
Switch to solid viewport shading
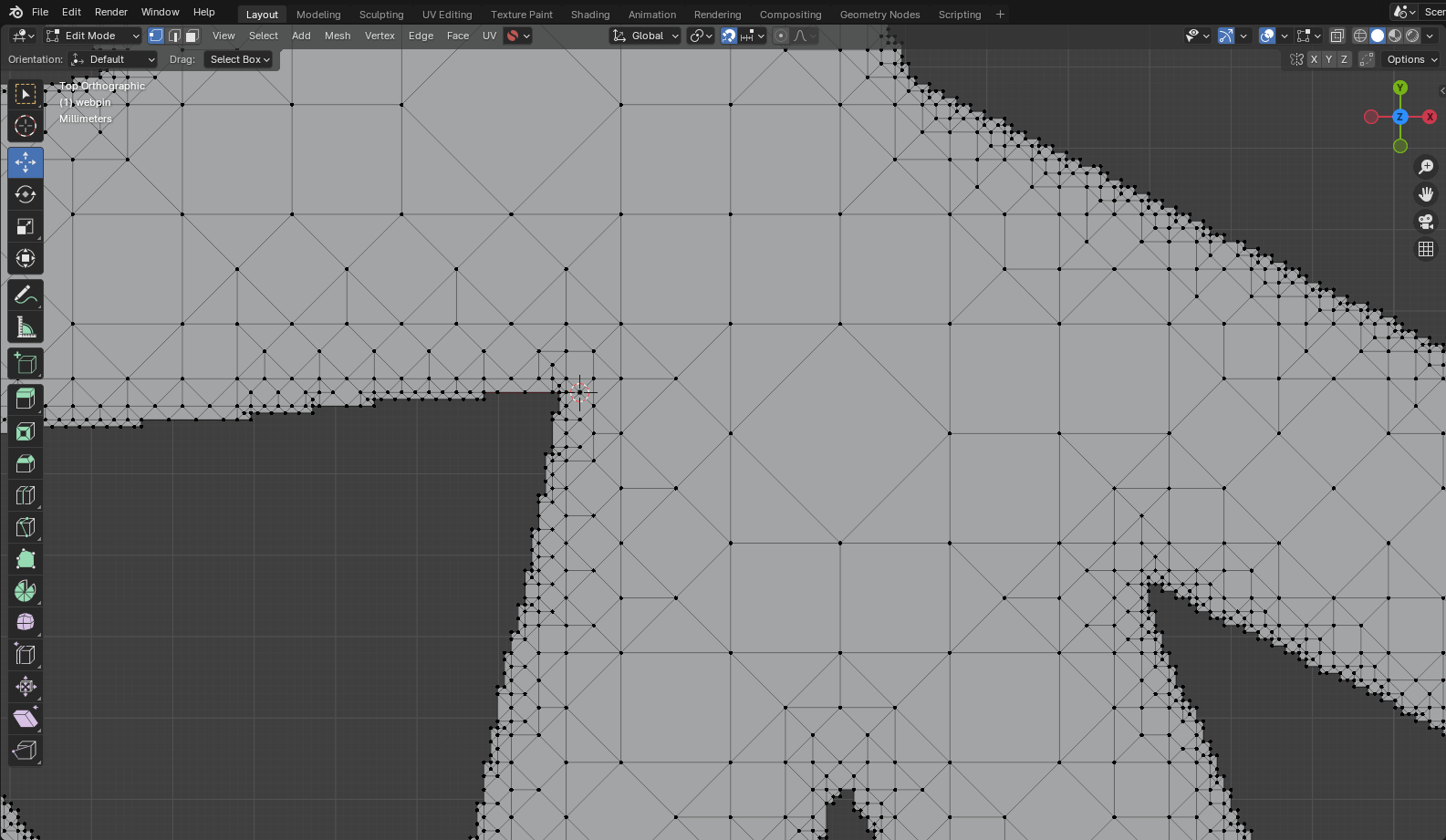point(1378,36)
